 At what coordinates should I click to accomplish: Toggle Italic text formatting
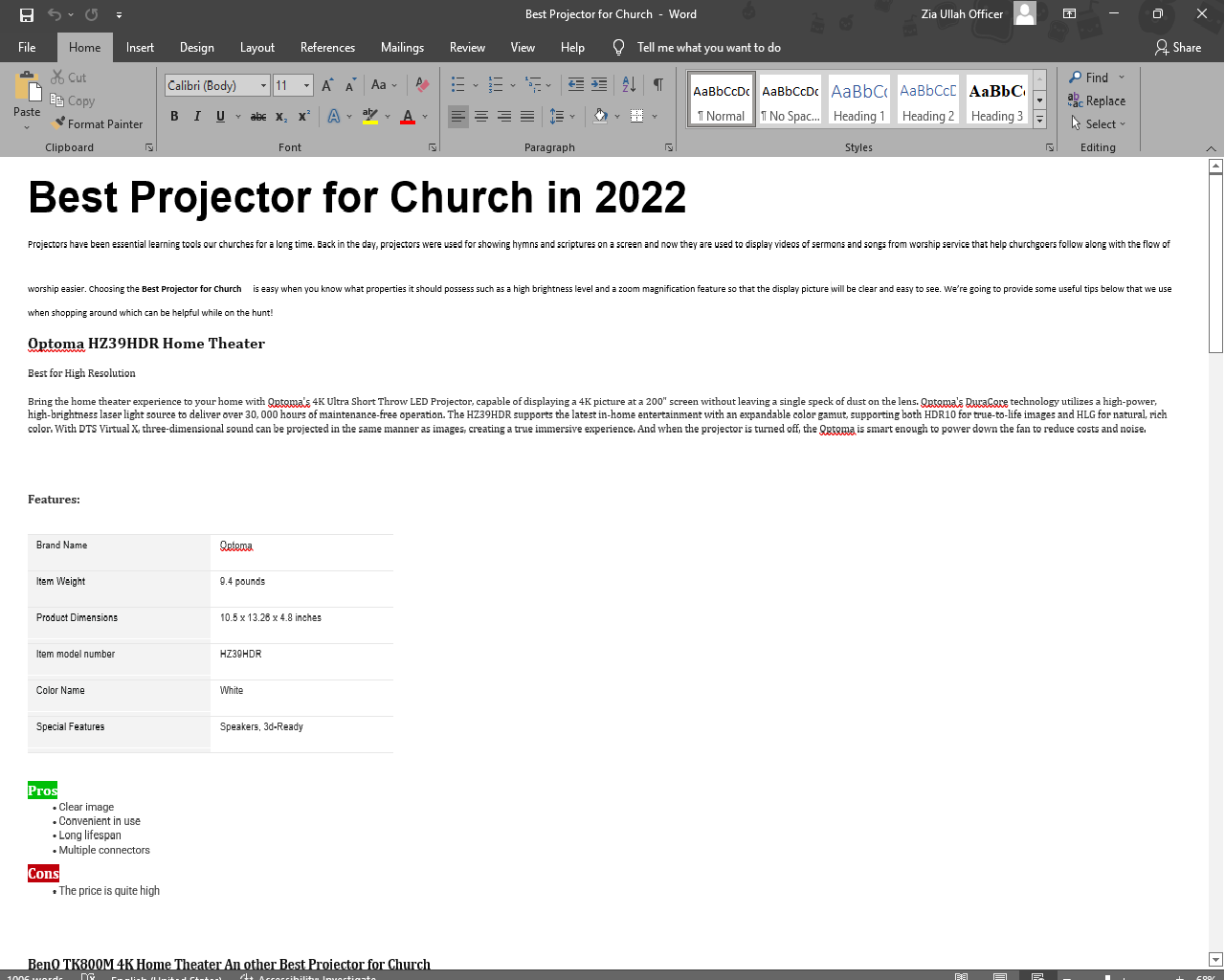(x=197, y=117)
